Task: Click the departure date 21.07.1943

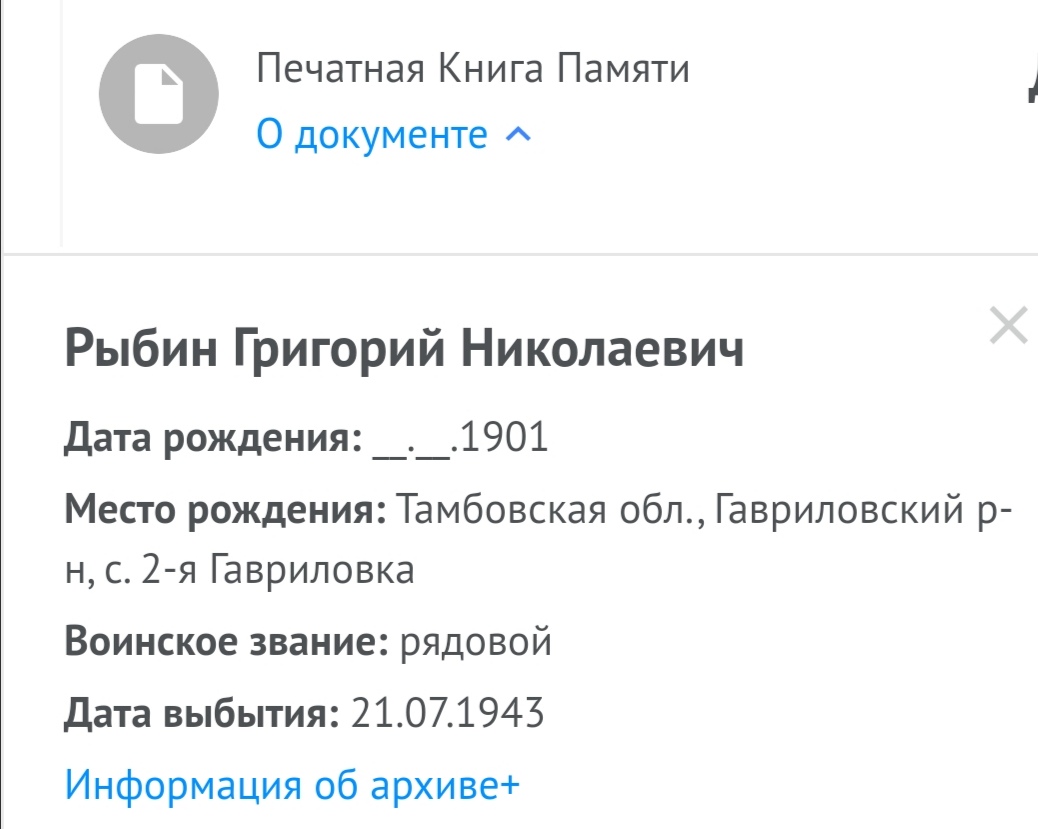Action: 448,713
